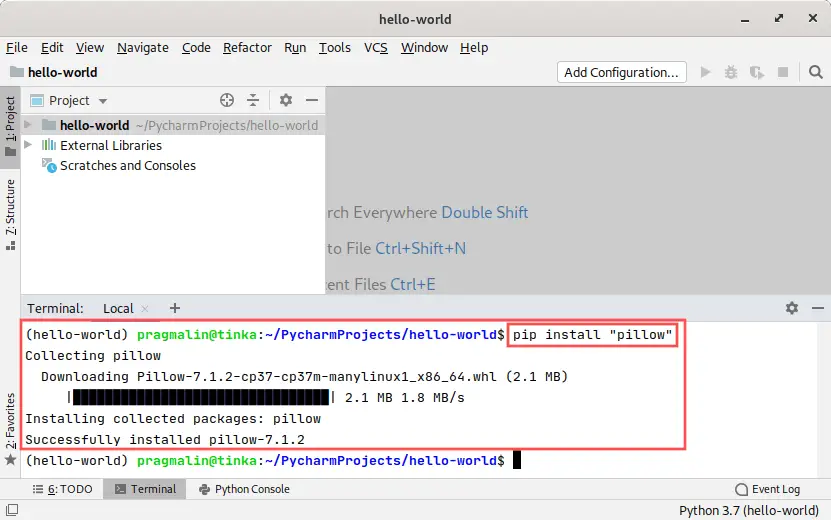Click Python 3.7 (hello-world) interpreter in status bar
Viewport: 831px width, 520px height.
tap(749, 510)
